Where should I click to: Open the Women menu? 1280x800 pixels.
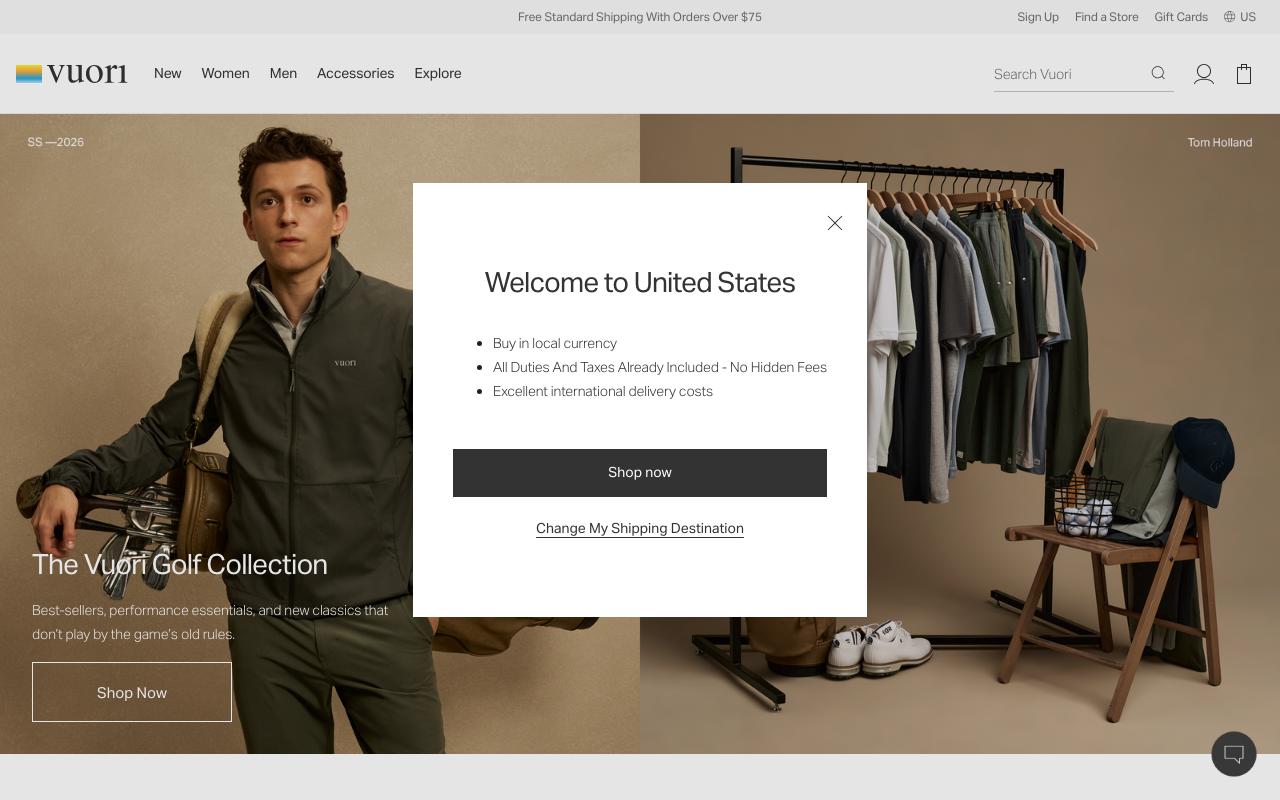225,73
